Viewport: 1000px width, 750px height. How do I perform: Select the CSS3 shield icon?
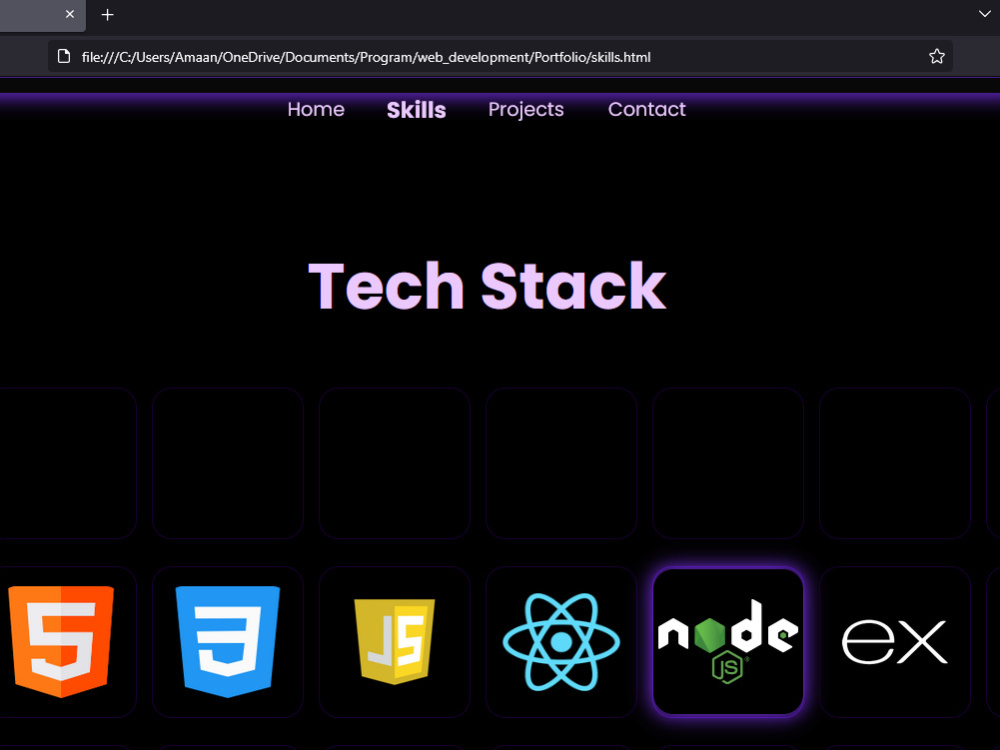pyautogui.click(x=228, y=642)
